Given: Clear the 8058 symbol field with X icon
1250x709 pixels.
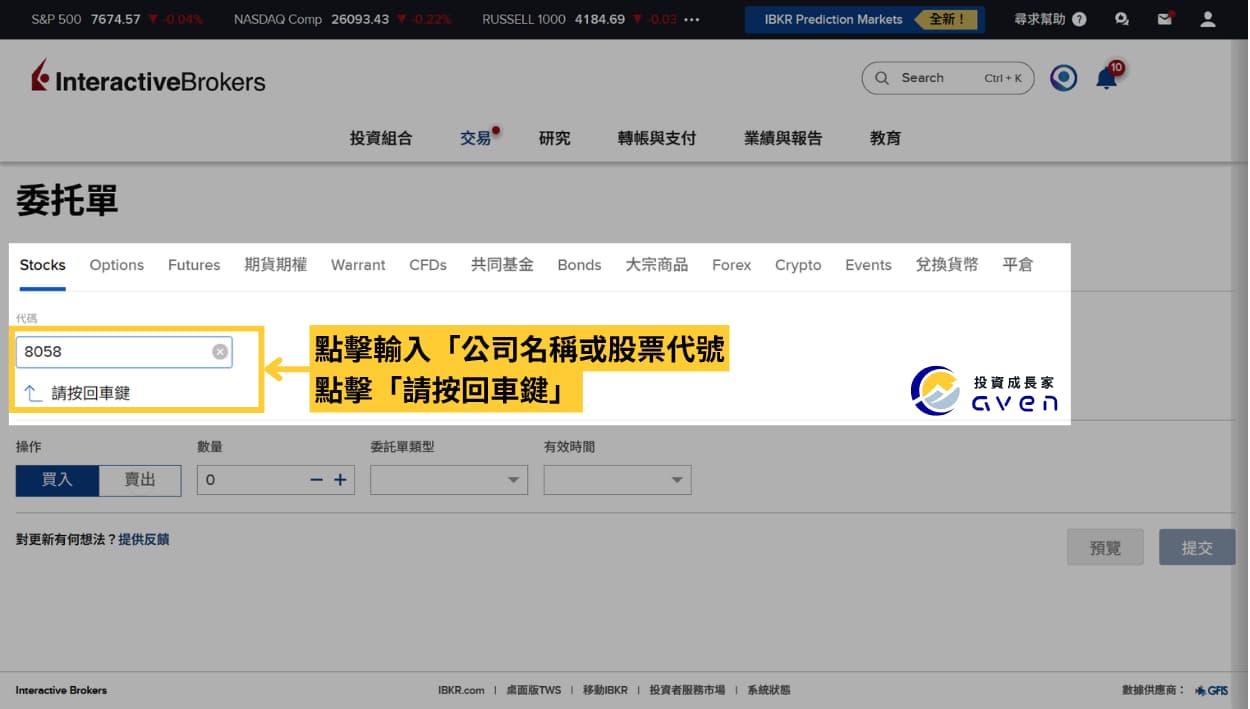Looking at the screenshot, I should (220, 352).
